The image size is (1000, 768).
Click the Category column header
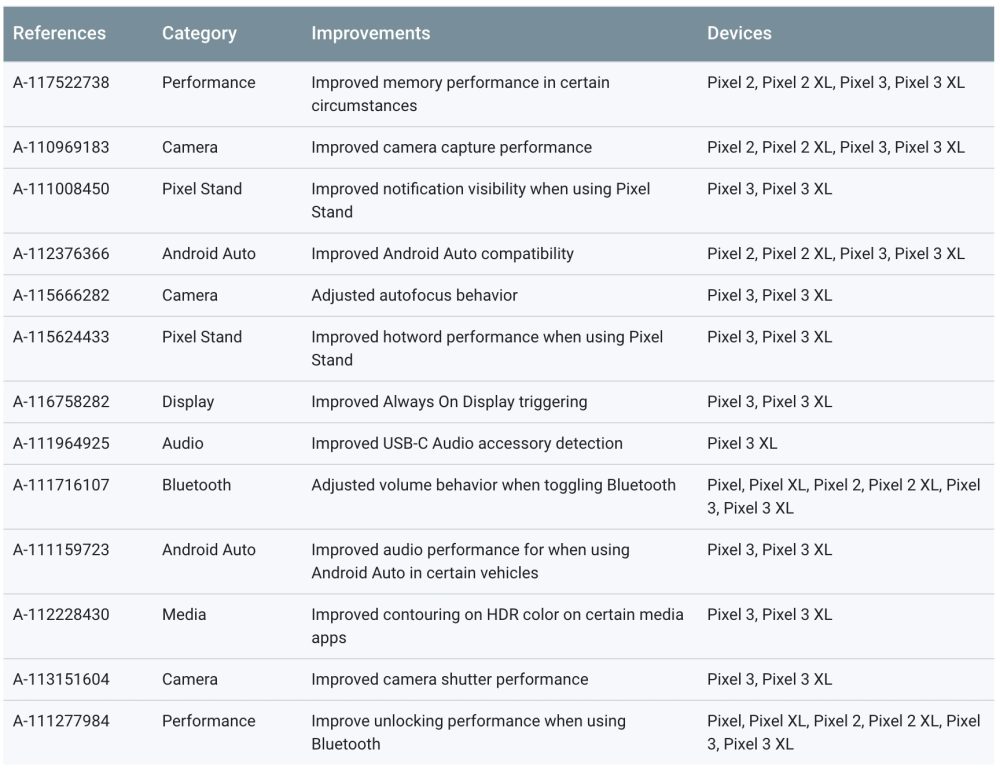[199, 33]
